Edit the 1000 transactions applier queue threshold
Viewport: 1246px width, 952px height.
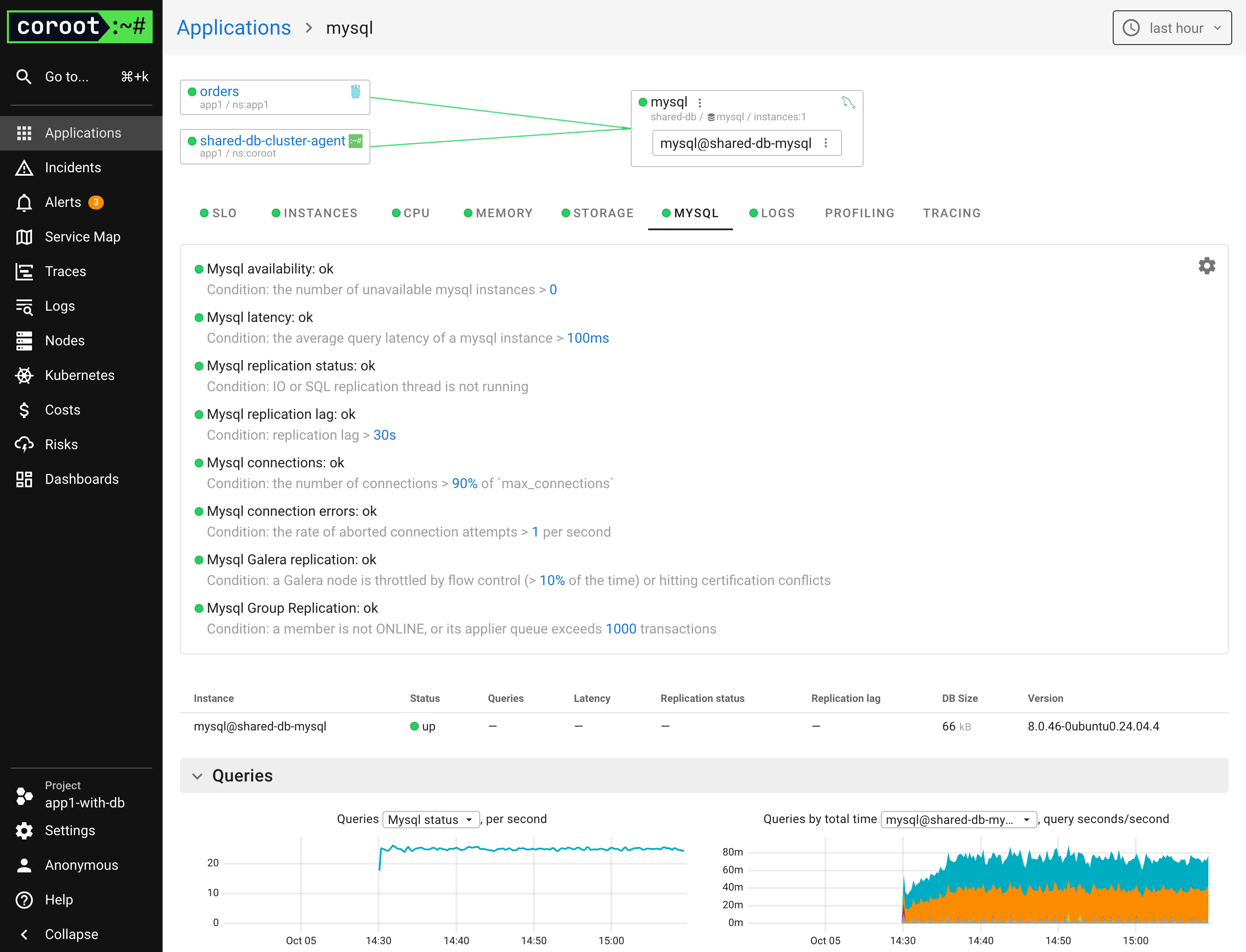coord(620,629)
